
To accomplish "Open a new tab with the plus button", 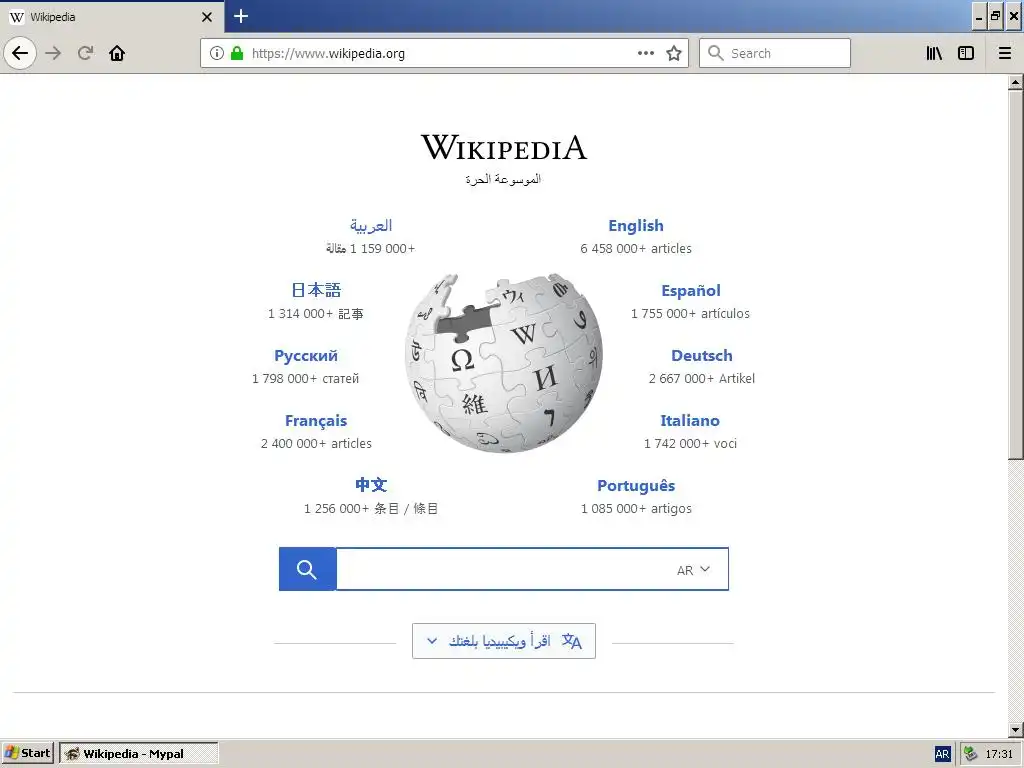I will tap(241, 16).
